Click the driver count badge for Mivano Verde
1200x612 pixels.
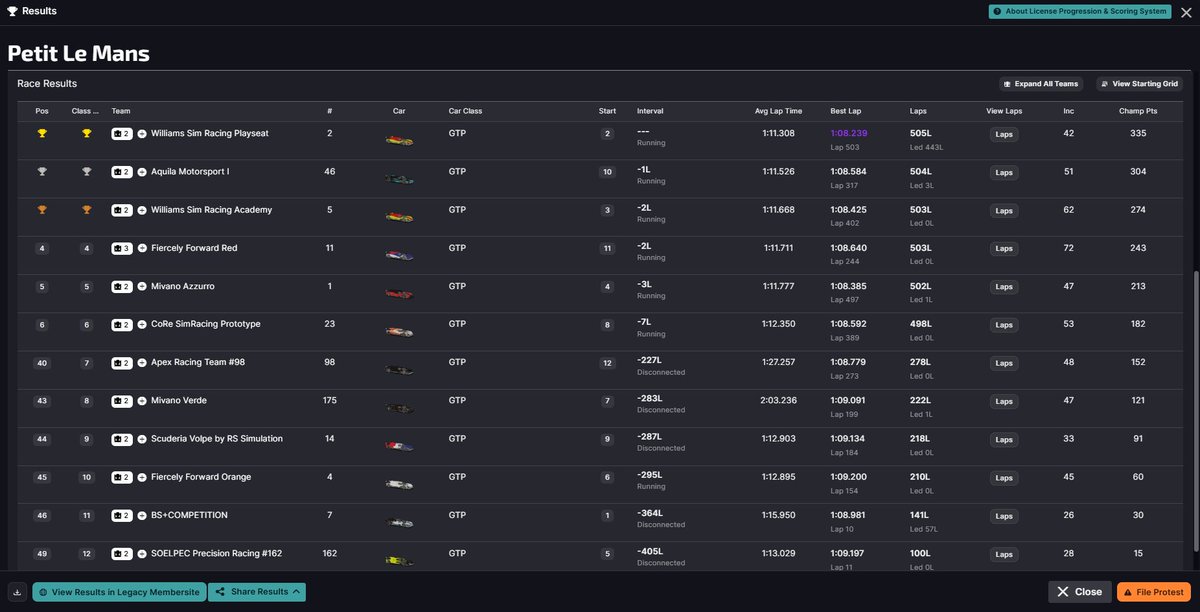pos(122,401)
